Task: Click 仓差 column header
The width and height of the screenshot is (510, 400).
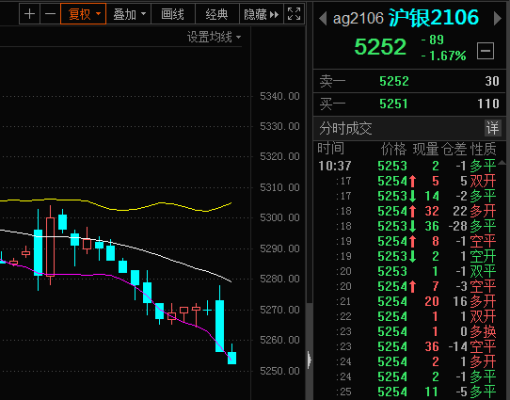Action: 454,149
